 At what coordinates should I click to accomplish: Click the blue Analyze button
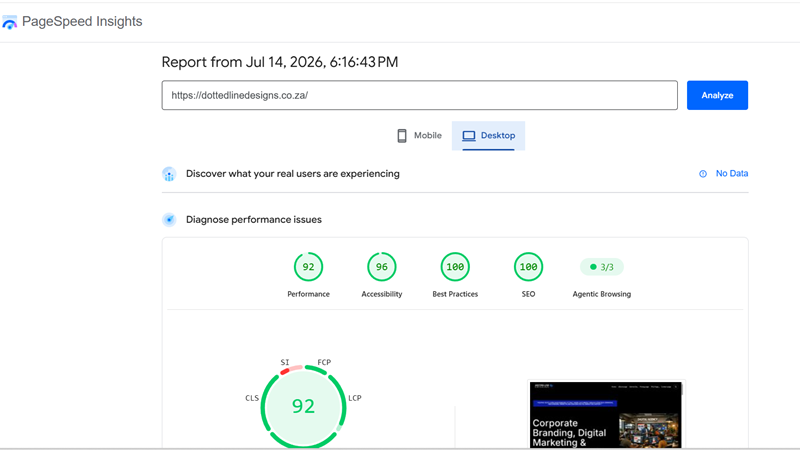[717, 95]
